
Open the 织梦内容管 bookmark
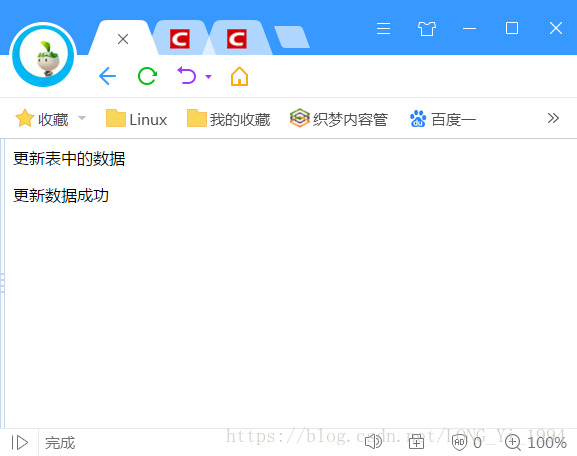click(x=339, y=119)
